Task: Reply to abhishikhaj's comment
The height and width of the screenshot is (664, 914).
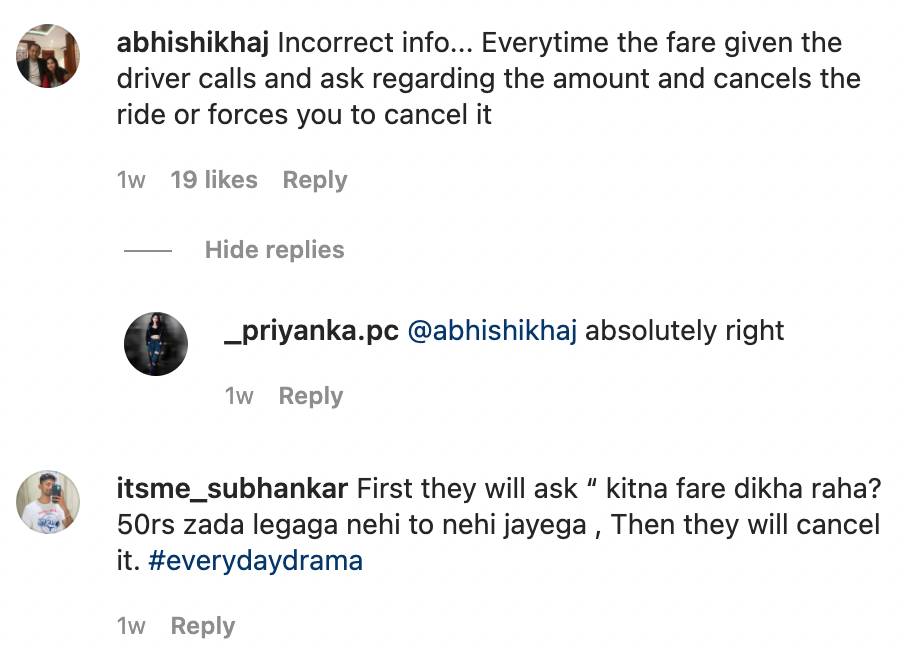Action: tap(315, 180)
